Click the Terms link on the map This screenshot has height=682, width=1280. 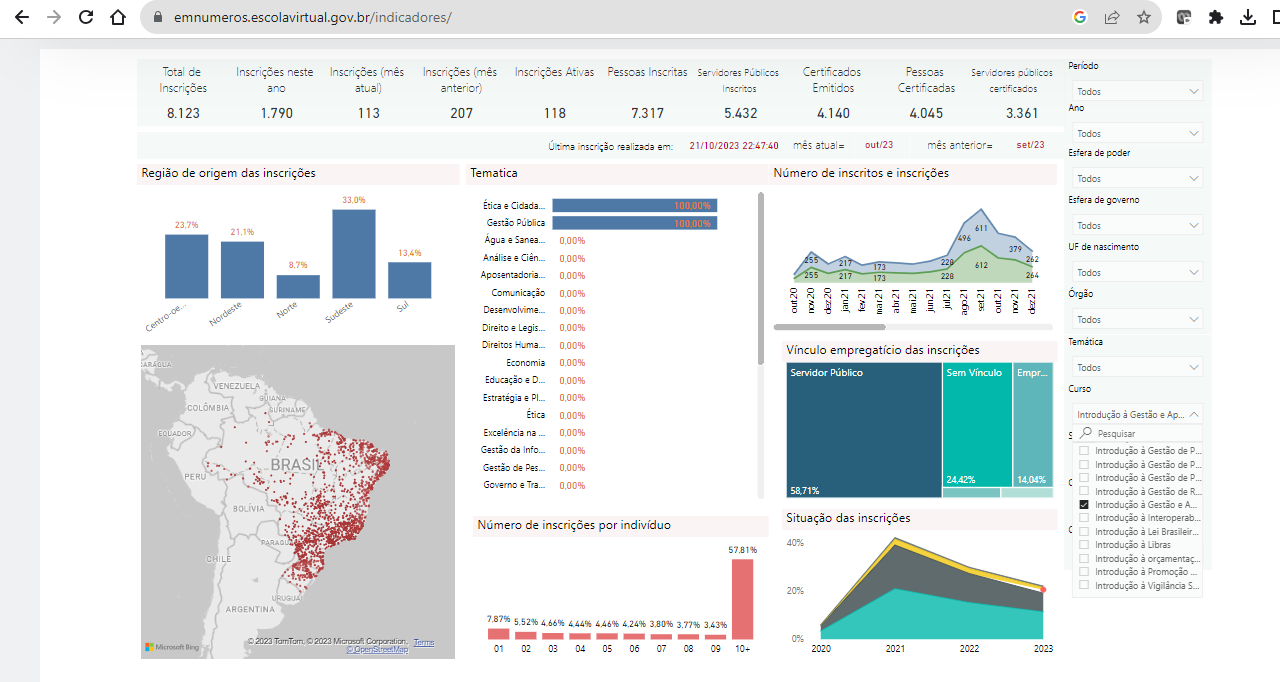click(x=424, y=642)
